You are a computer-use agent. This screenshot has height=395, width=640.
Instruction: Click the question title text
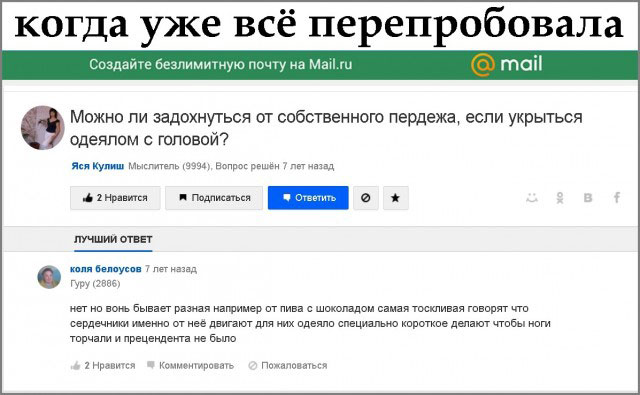pyautogui.click(x=326, y=128)
